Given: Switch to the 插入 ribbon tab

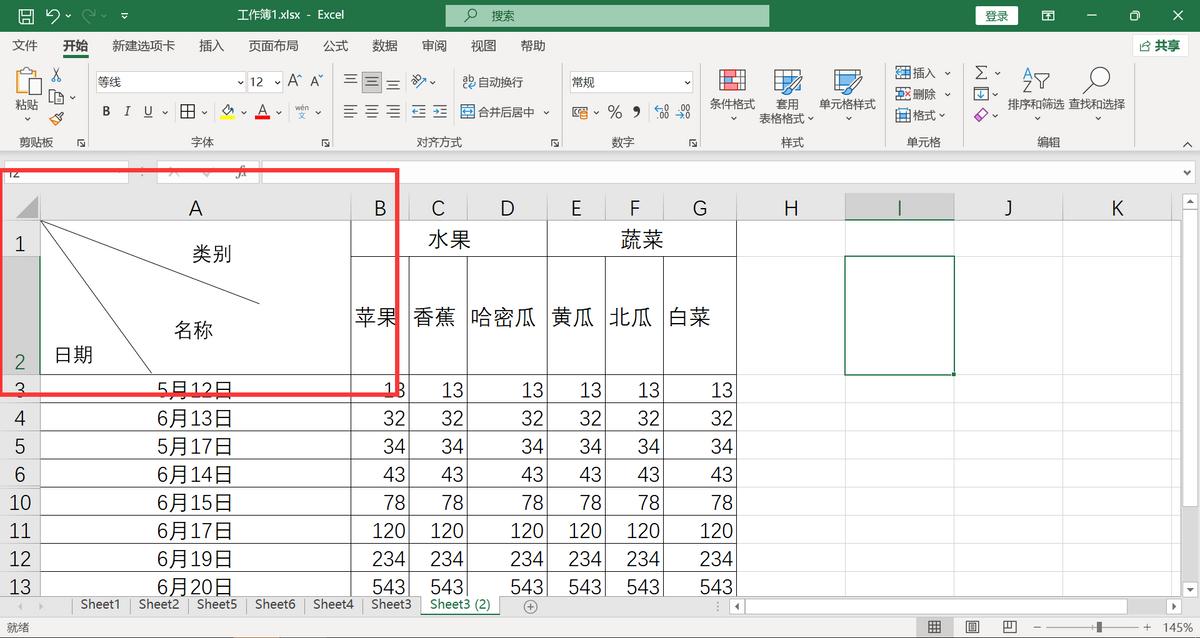Looking at the screenshot, I should pos(211,45).
